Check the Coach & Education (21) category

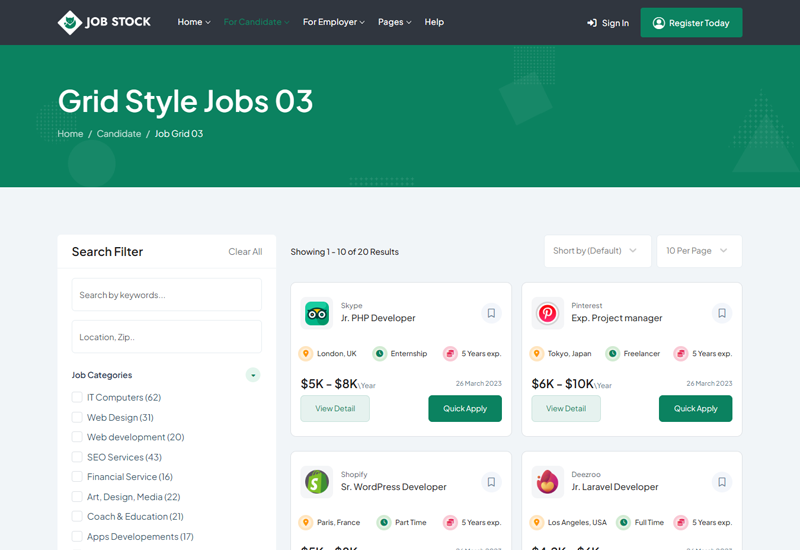coord(77,516)
